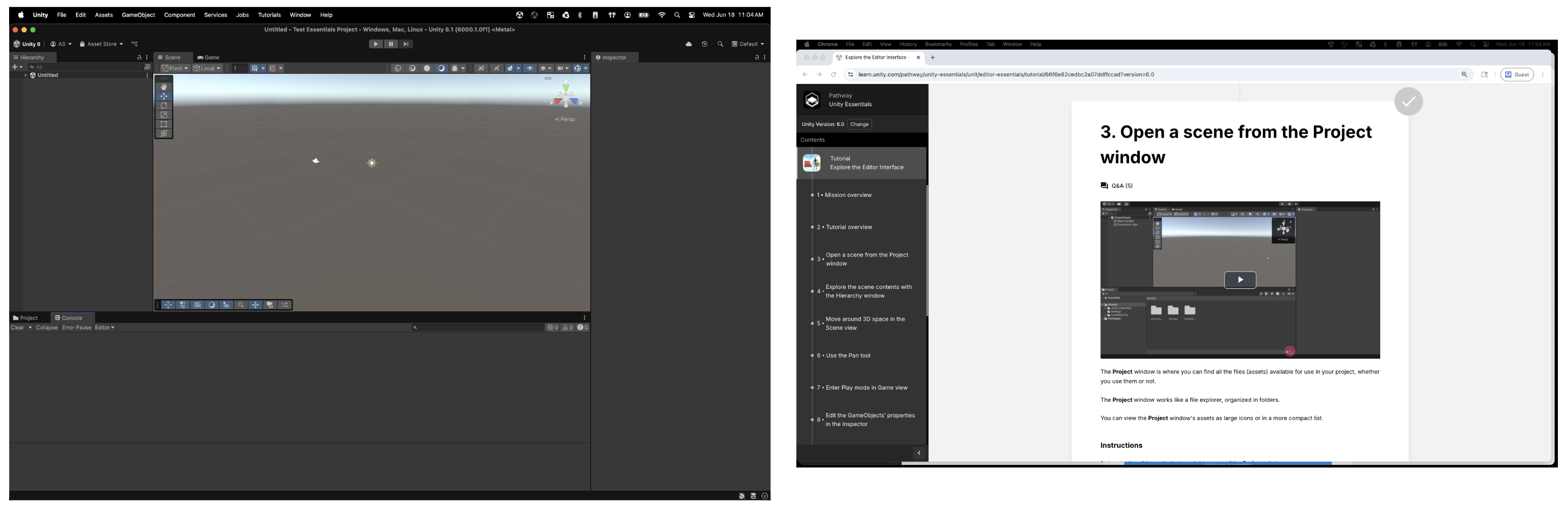Select the Rotate tool in Scene tools overlay
1568x511 pixels.
164,106
